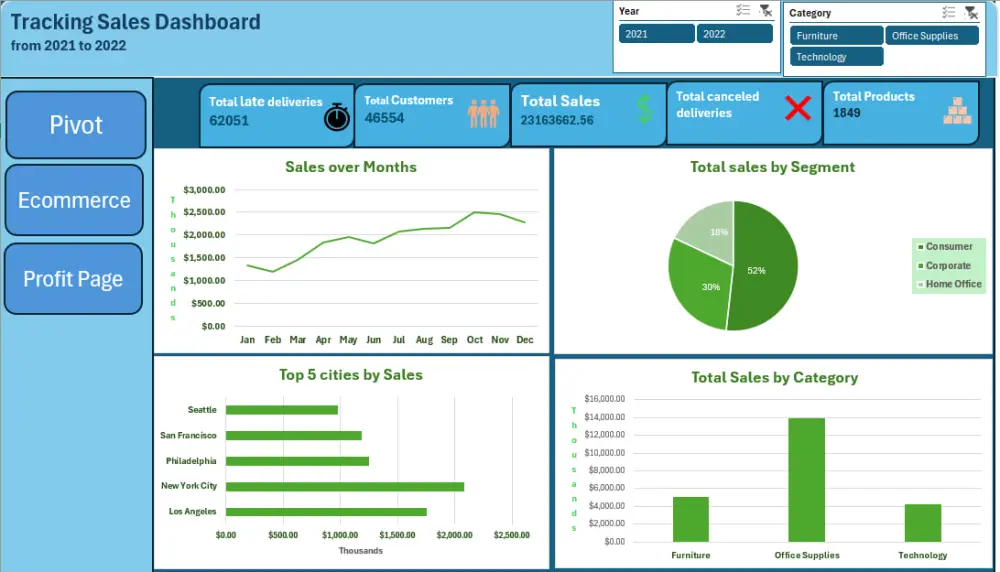The width and height of the screenshot is (1000, 572).
Task: Click the Total canceled deliveries label
Action: click(717, 105)
